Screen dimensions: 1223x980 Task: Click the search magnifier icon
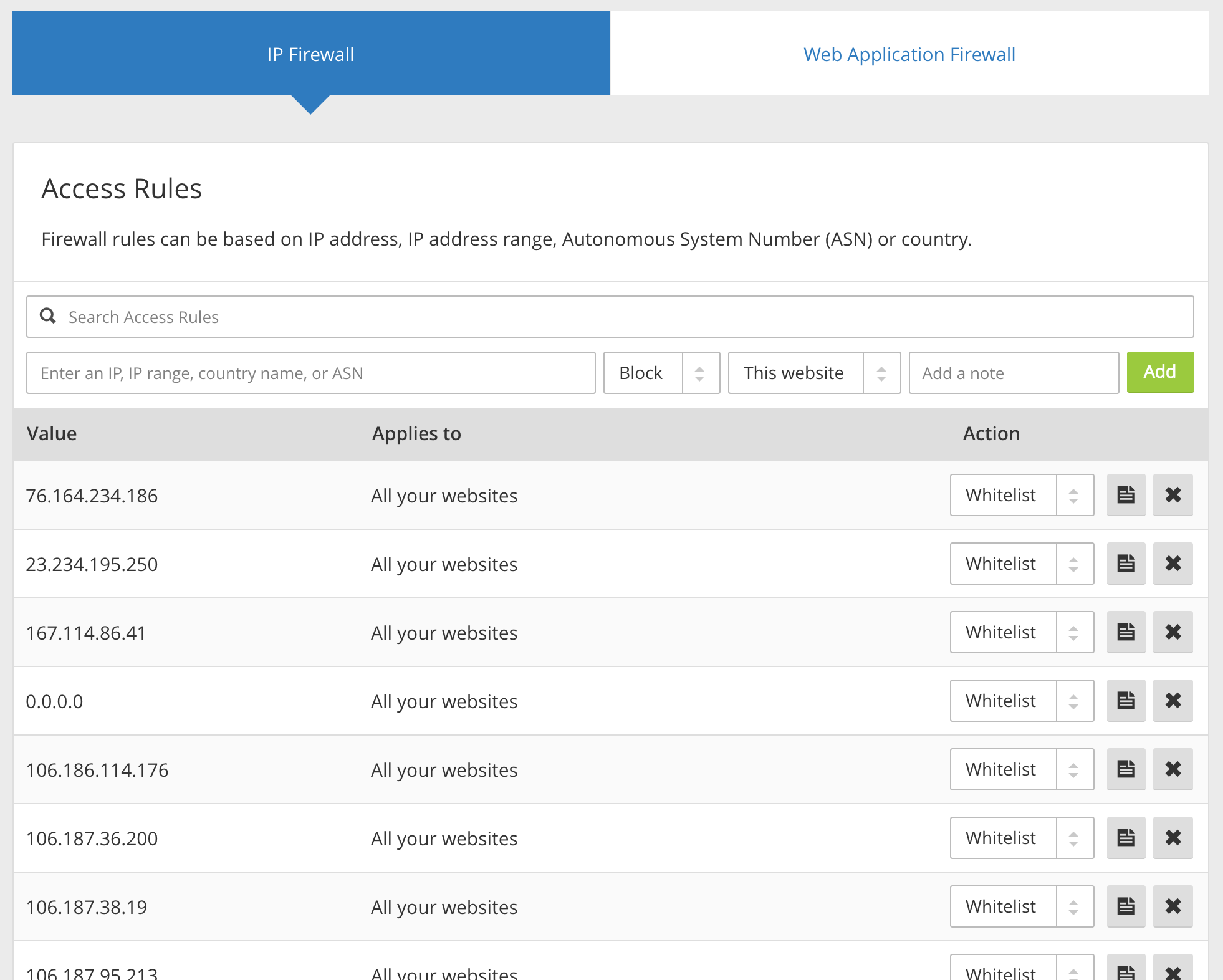(48, 316)
